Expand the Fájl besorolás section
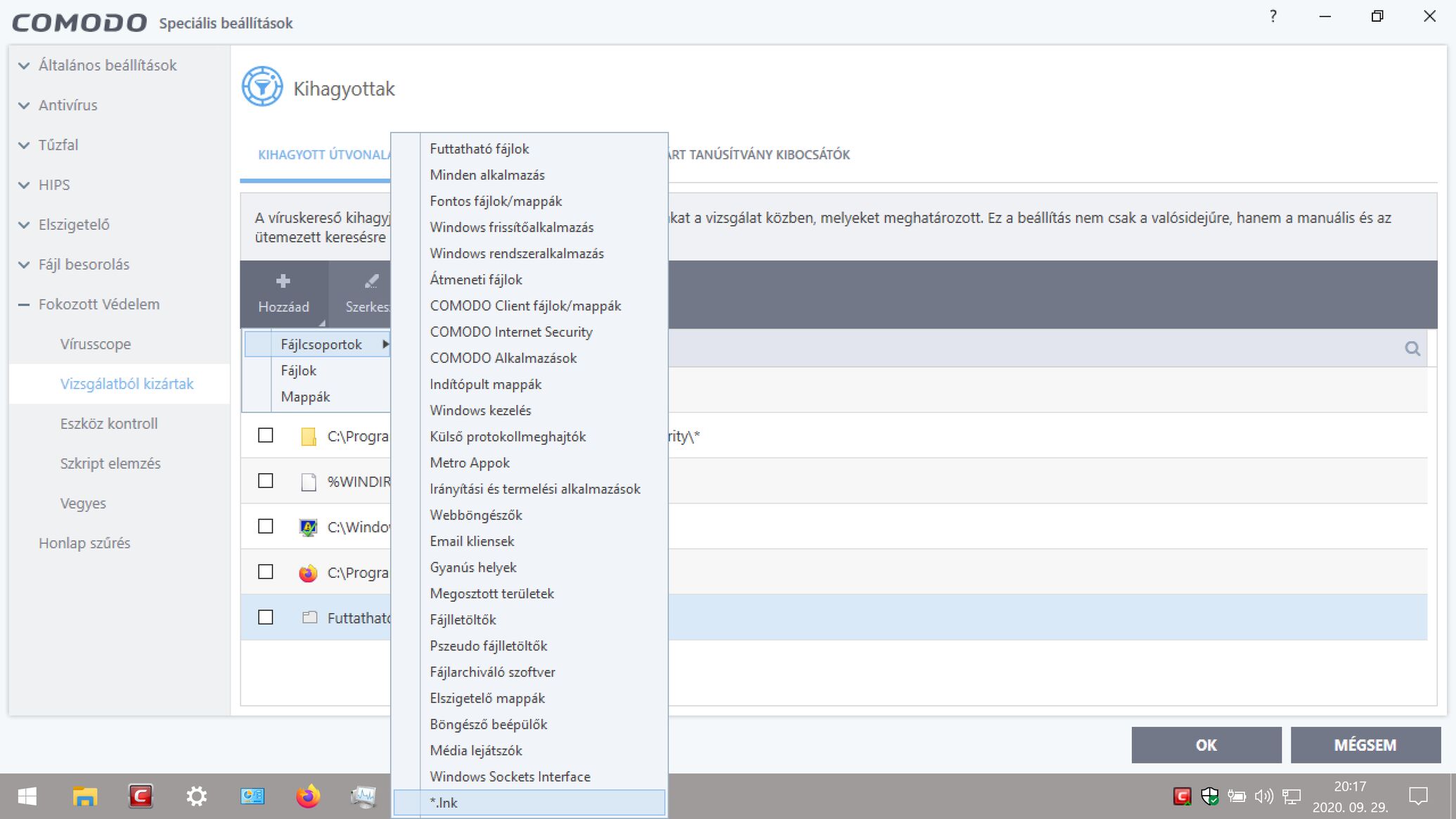The image size is (1456, 819). coord(24,265)
